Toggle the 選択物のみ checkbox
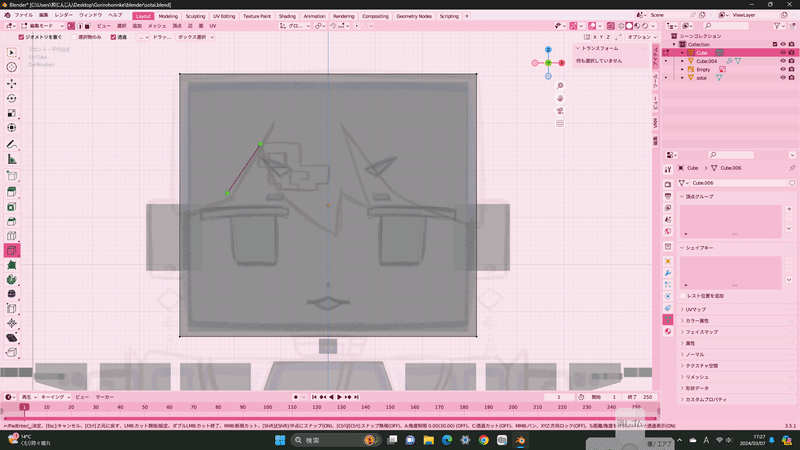Image resolution: width=800 pixels, height=450 pixels. 74,37
